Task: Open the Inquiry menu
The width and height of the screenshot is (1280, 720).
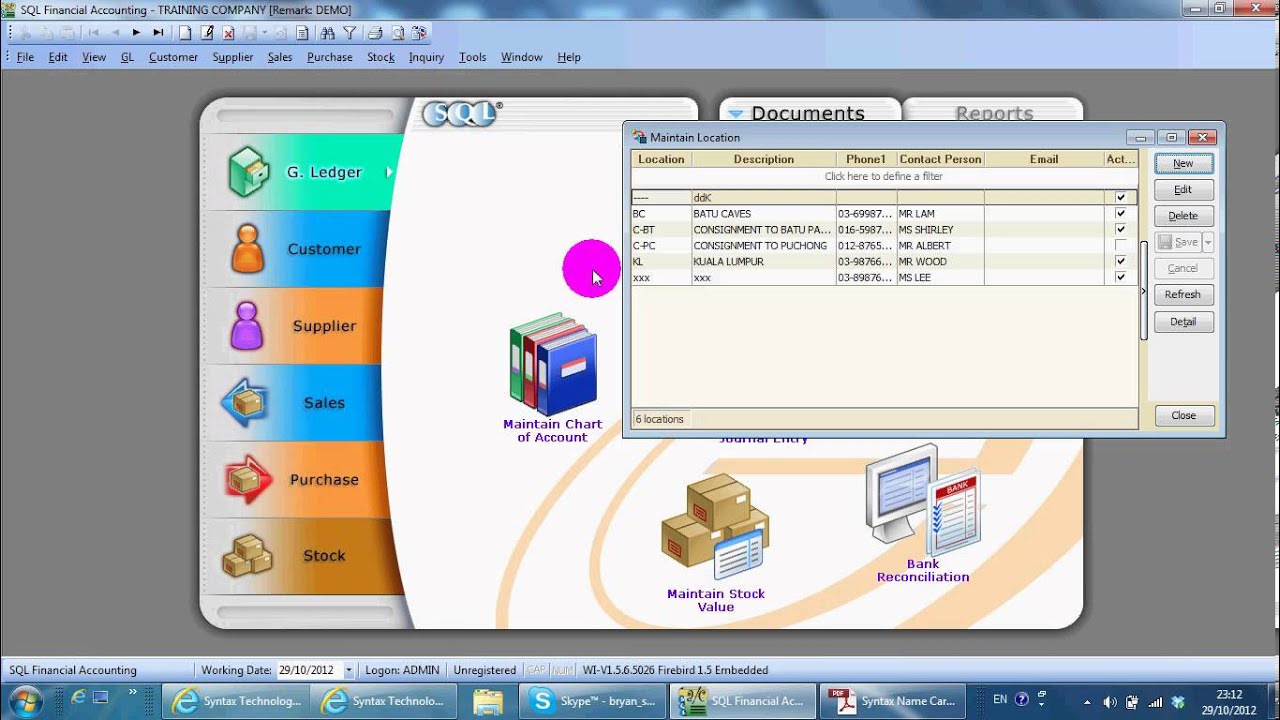Action: 426,57
